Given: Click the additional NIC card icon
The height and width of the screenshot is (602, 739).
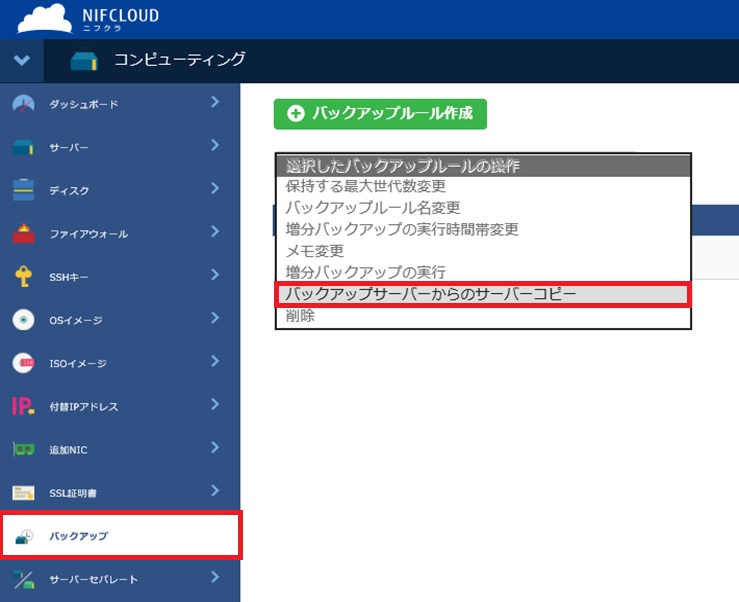Looking at the screenshot, I should point(23,449).
